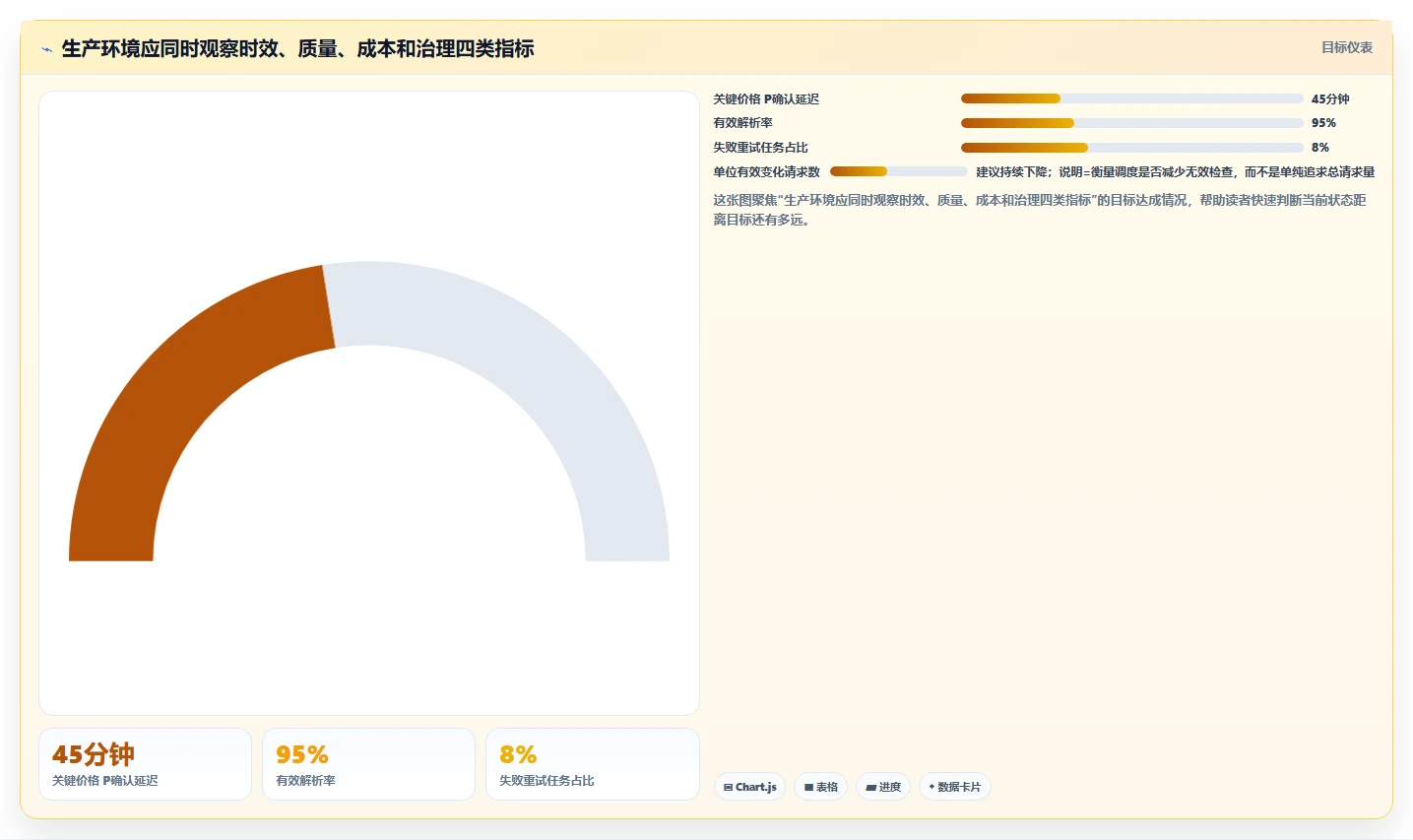Click the 有效解析率 progress bar
Screen dimensions: 1413x840
pos(1131,123)
